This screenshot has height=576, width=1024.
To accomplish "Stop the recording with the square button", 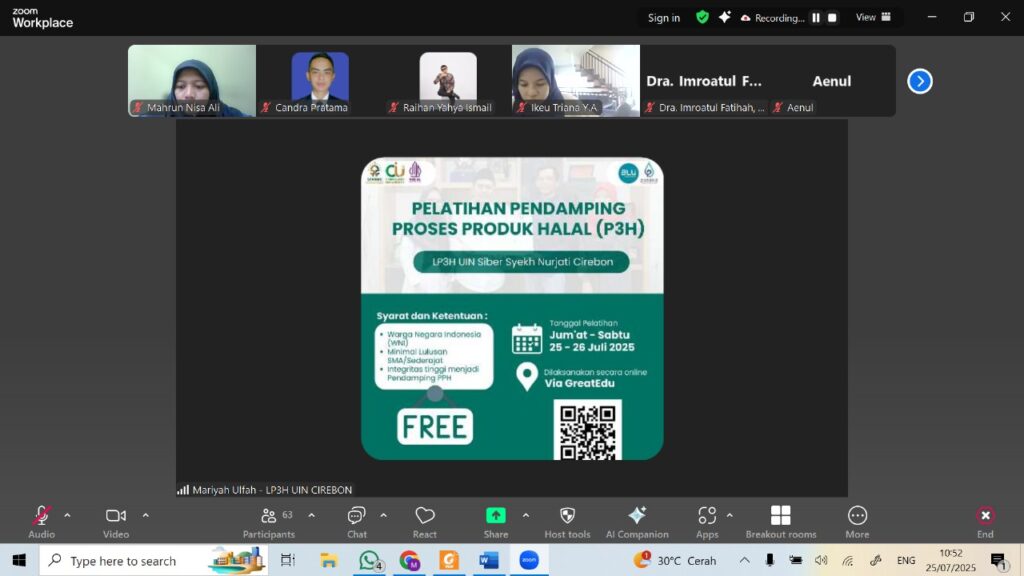I will [x=832, y=18].
